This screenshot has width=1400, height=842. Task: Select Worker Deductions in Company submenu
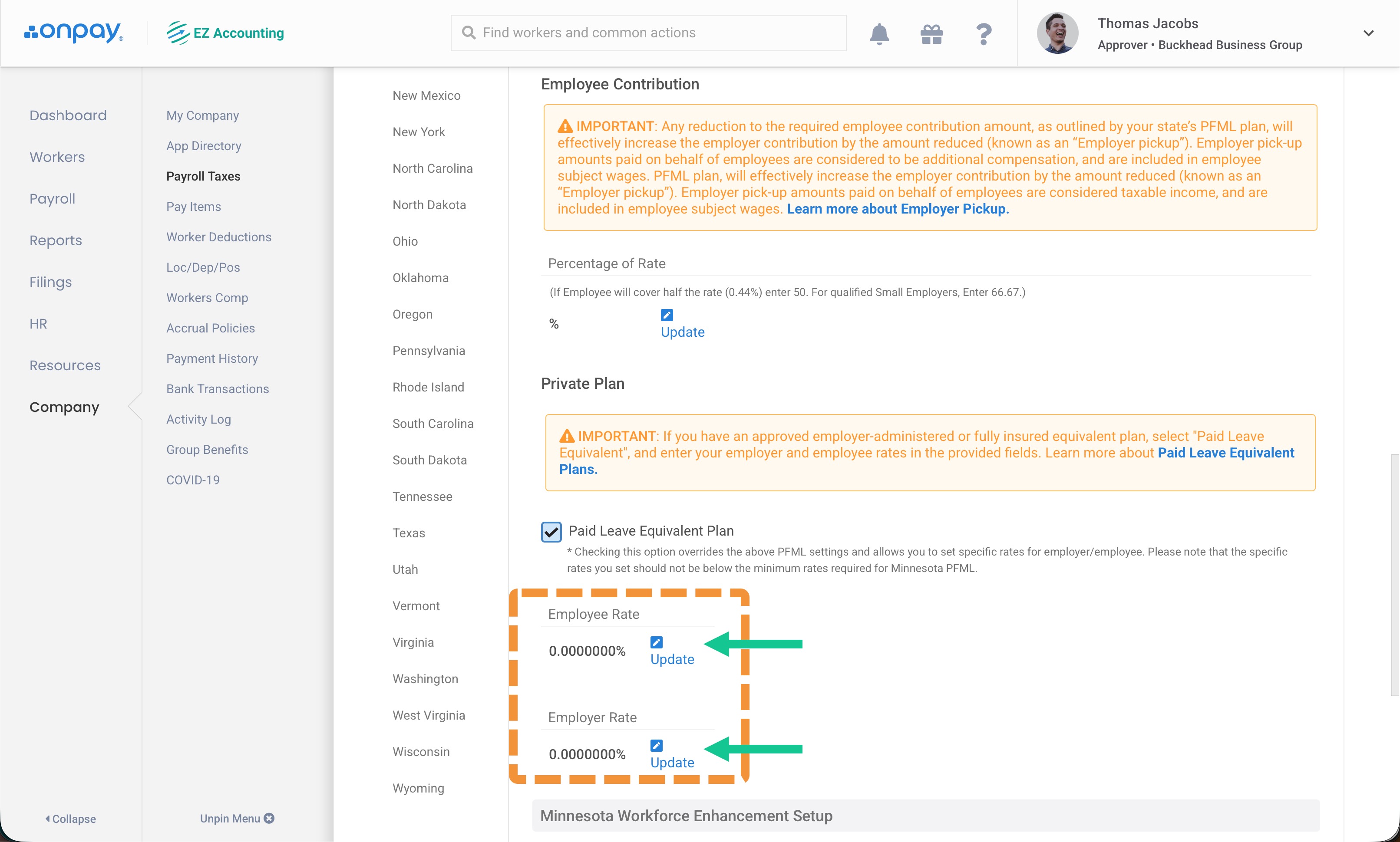[x=218, y=237]
